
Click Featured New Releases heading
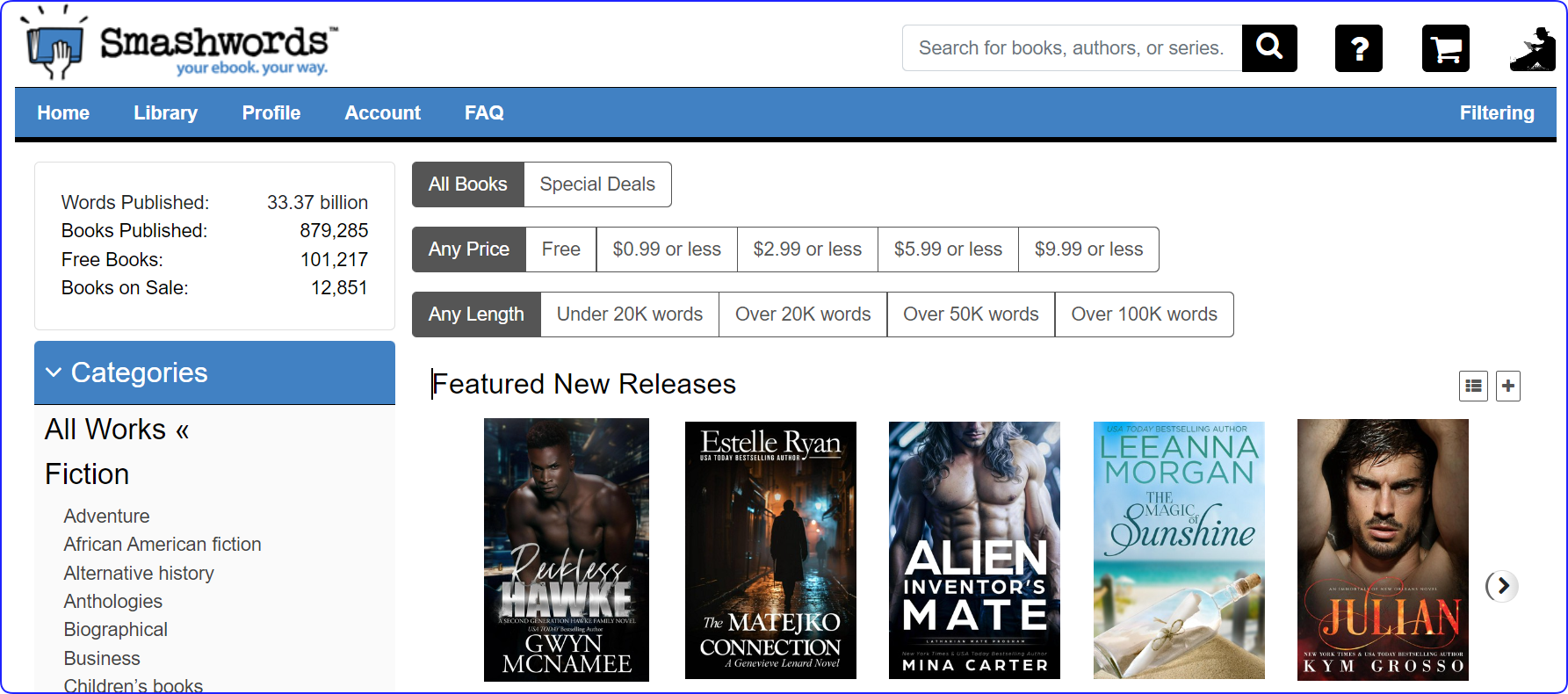point(584,384)
